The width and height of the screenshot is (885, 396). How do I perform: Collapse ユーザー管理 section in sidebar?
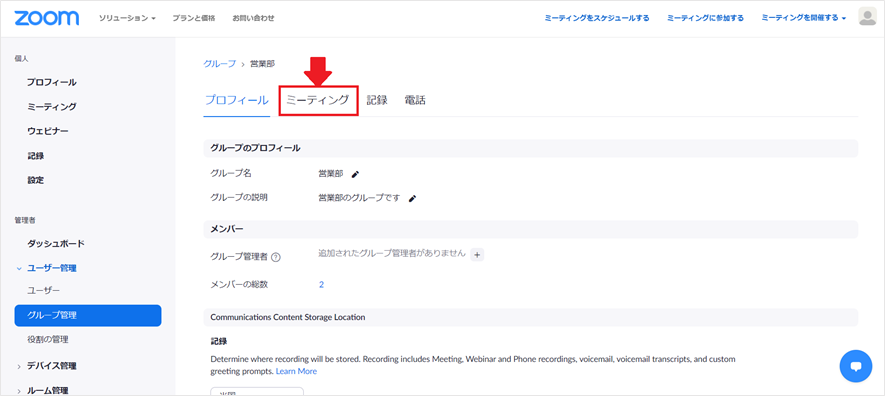47,268
